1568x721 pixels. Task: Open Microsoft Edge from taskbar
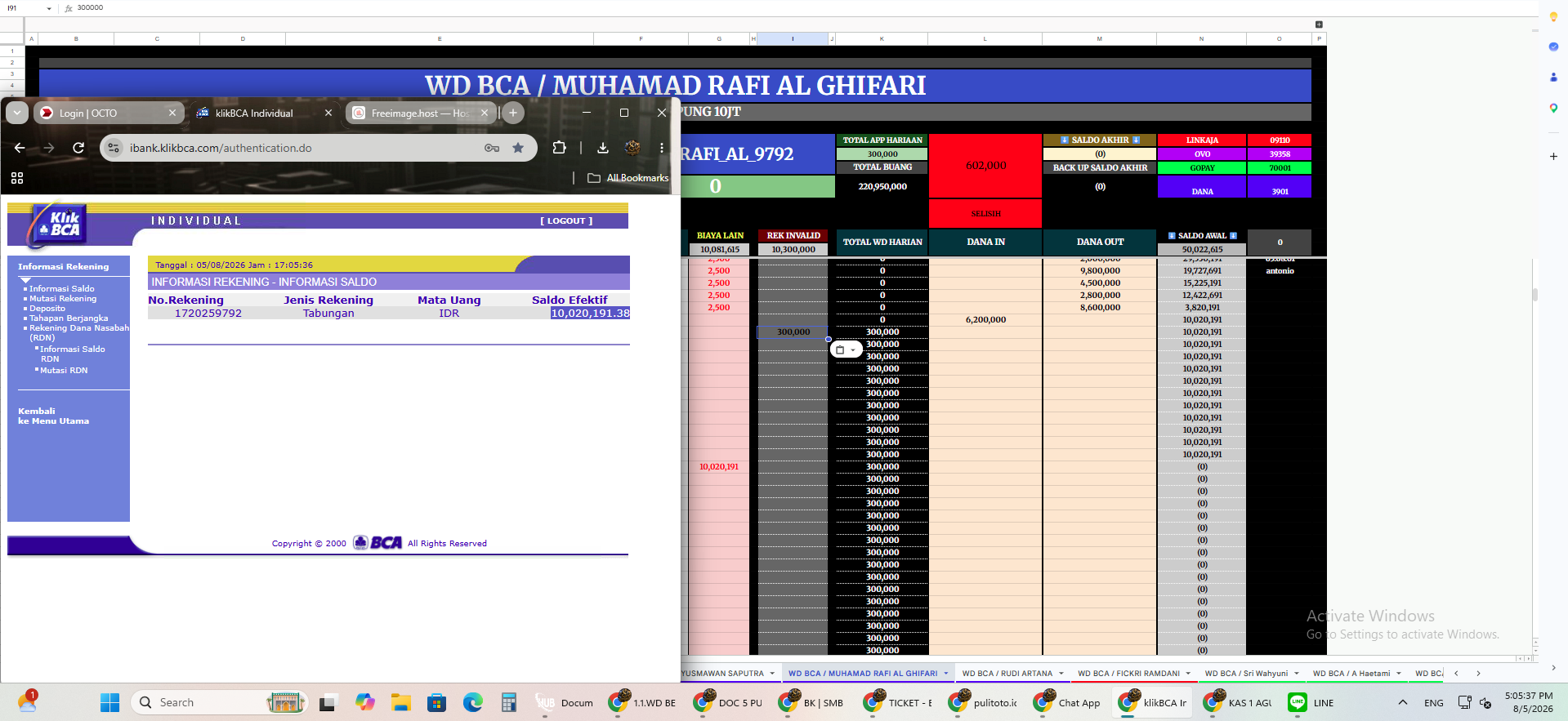473,702
